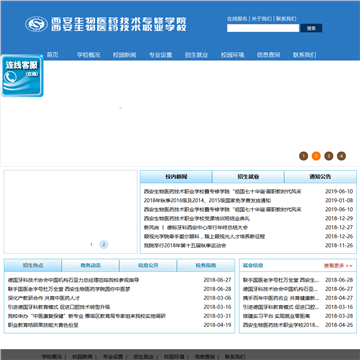Open article 深化产教研合作 共育中医药人才
This screenshot has height=360, width=360.
point(44,298)
